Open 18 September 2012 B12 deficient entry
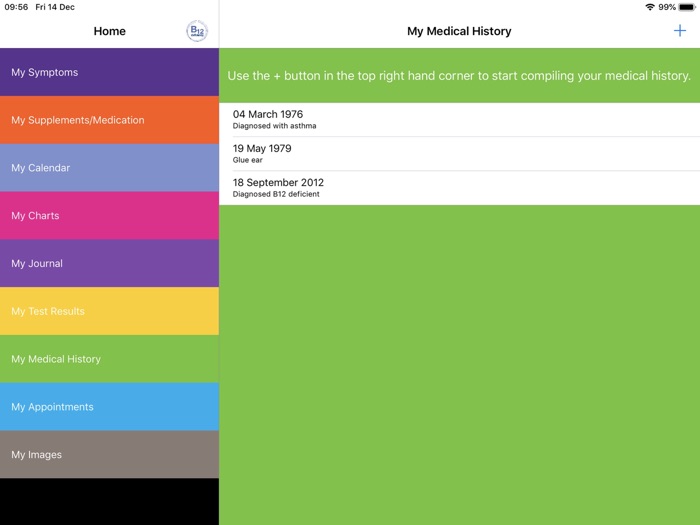 459,188
